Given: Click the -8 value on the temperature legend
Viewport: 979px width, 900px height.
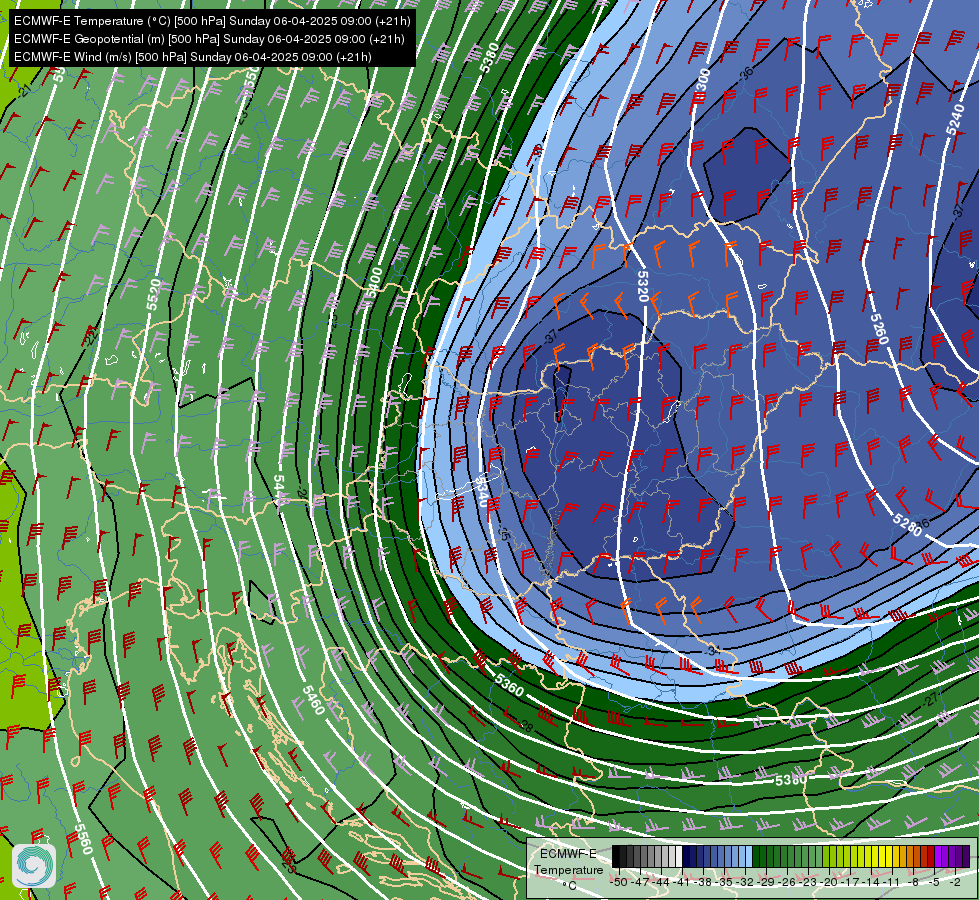Looking at the screenshot, I should pos(913,882).
